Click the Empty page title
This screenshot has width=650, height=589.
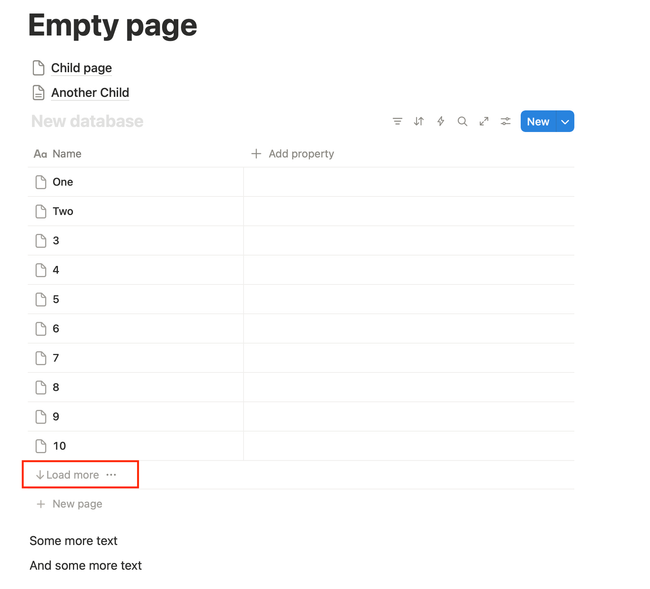coord(112,26)
